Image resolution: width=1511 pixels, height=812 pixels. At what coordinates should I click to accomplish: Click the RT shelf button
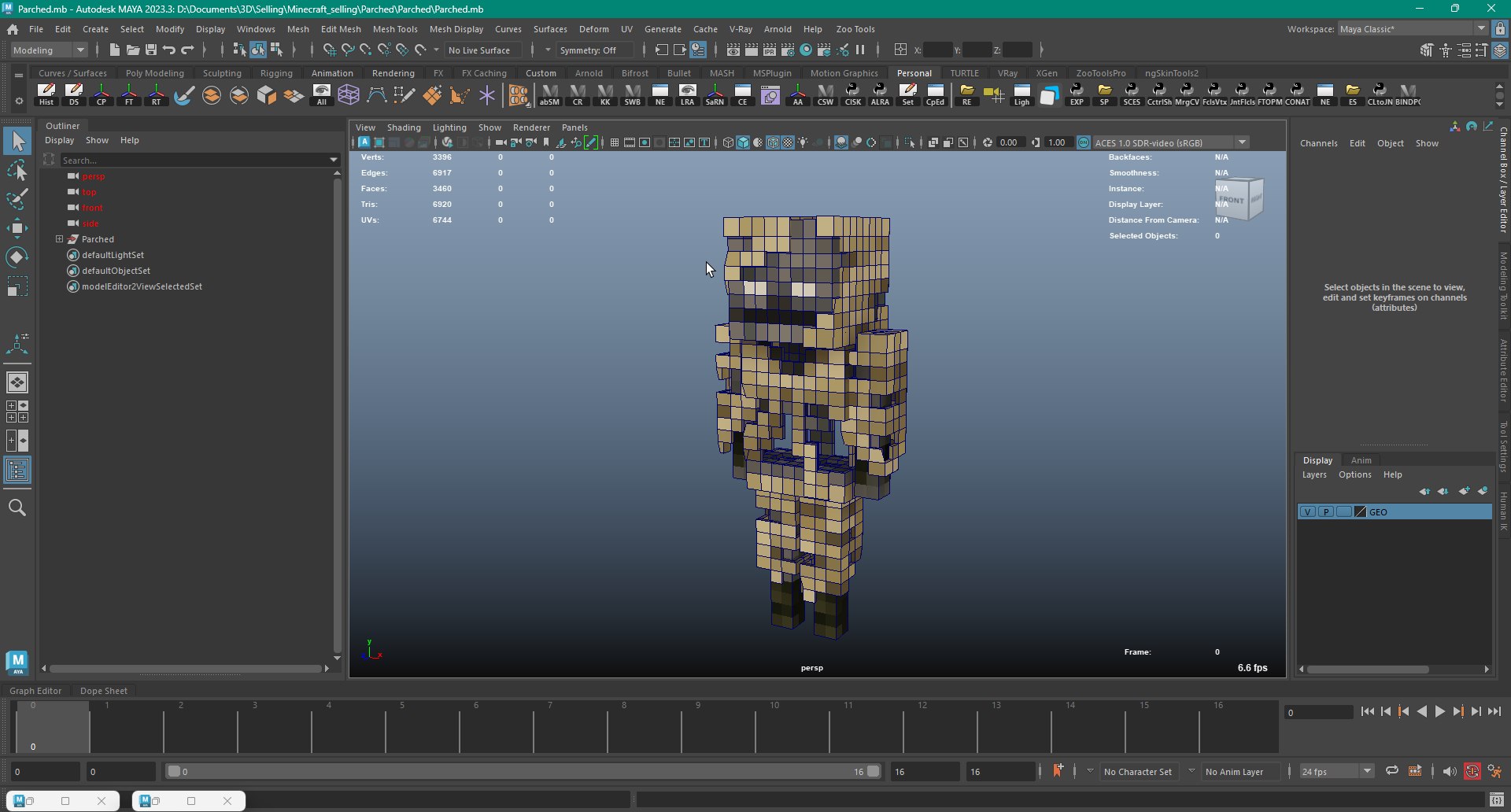point(157,94)
